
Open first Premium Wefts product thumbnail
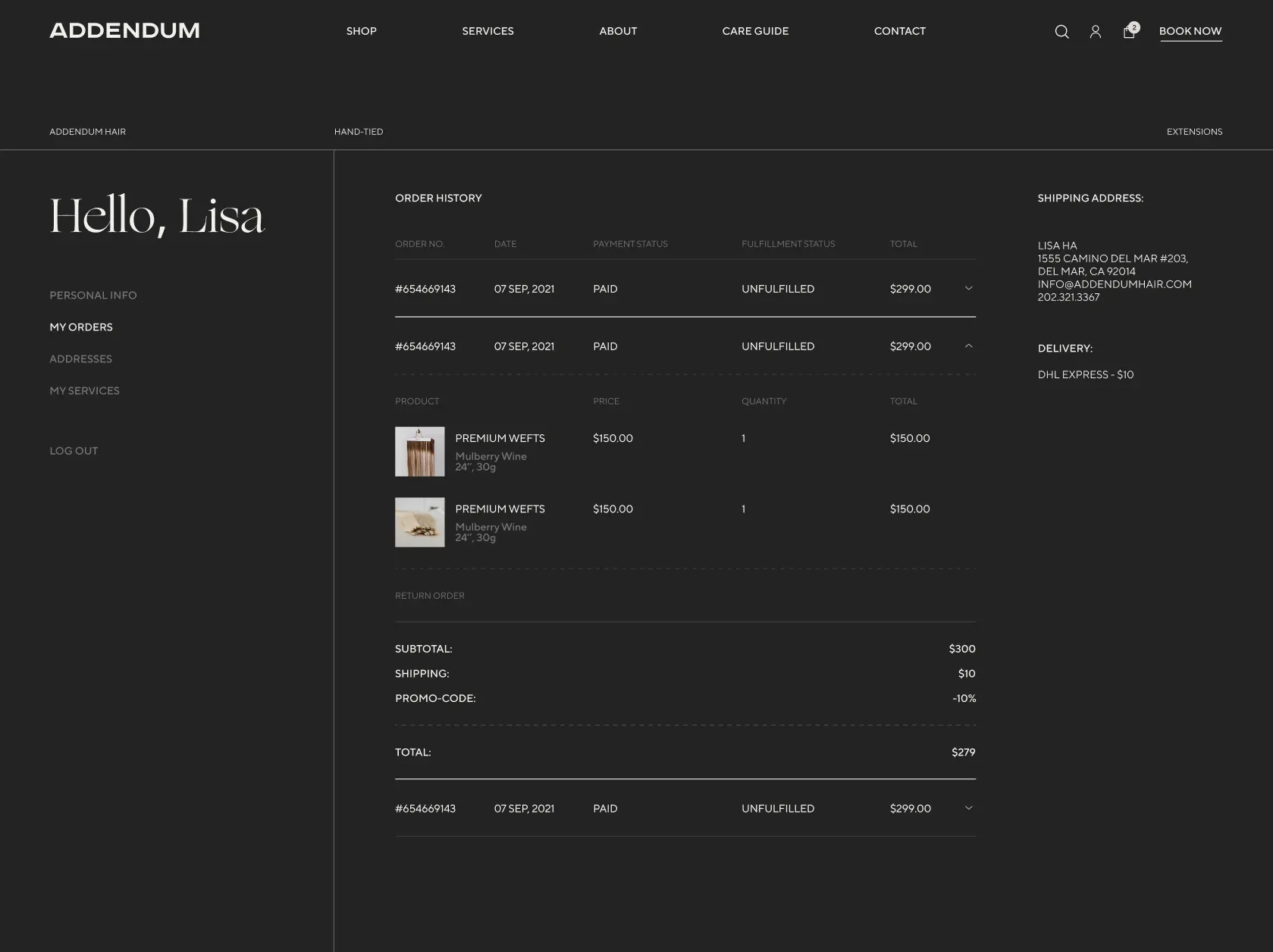coord(419,452)
